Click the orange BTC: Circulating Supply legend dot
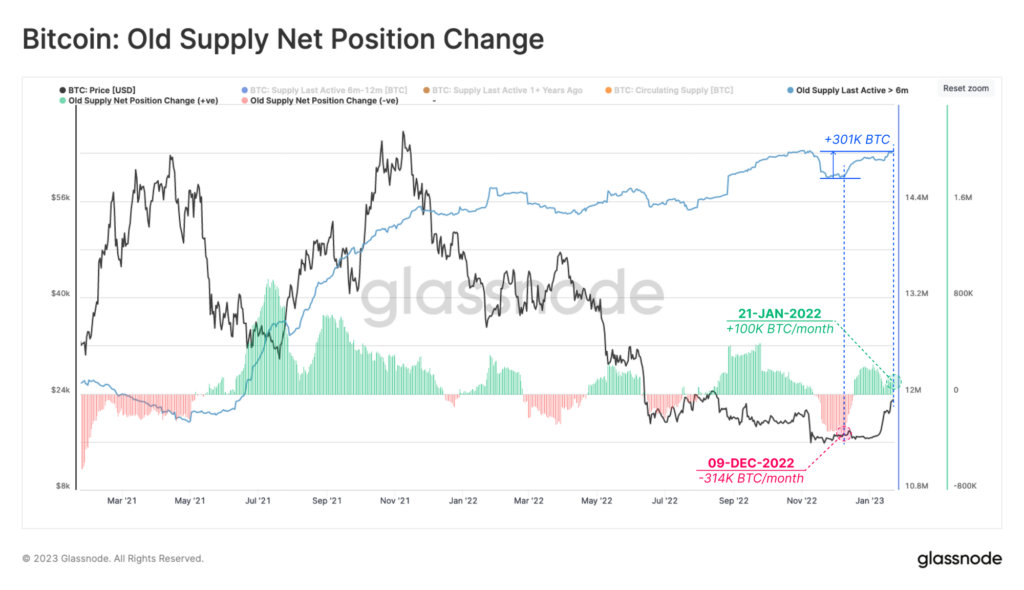This screenshot has height=590, width=1024. tap(610, 89)
